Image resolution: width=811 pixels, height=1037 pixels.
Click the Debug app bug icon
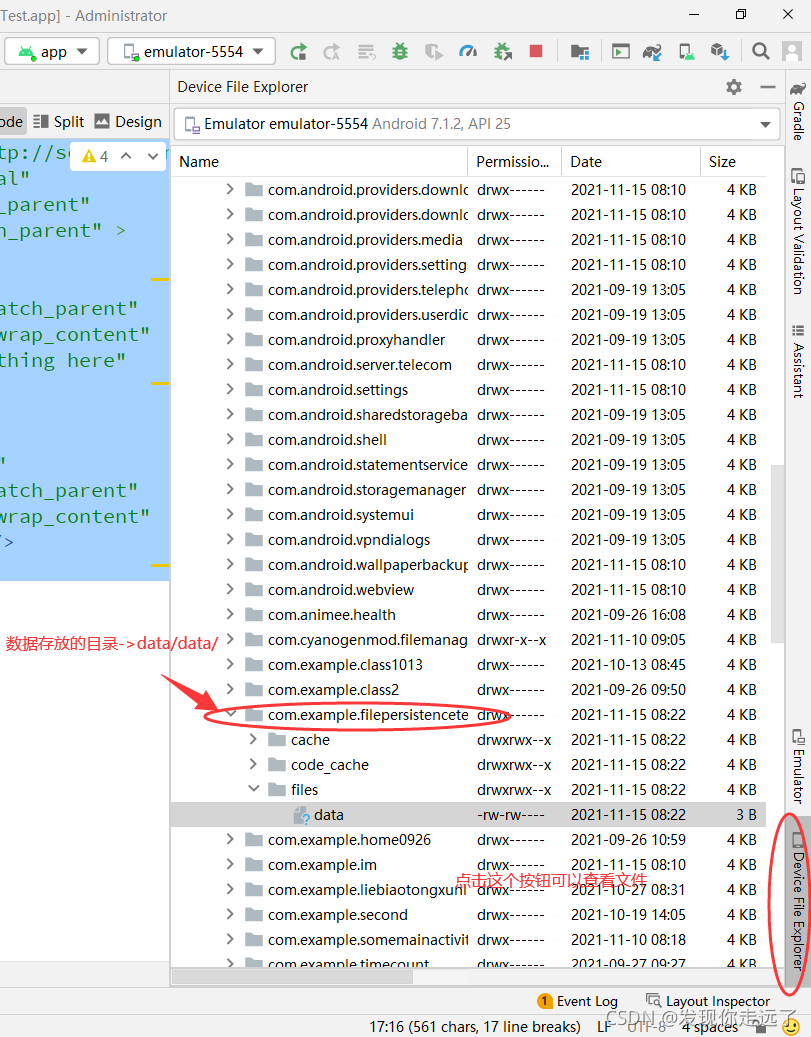pyautogui.click(x=400, y=52)
